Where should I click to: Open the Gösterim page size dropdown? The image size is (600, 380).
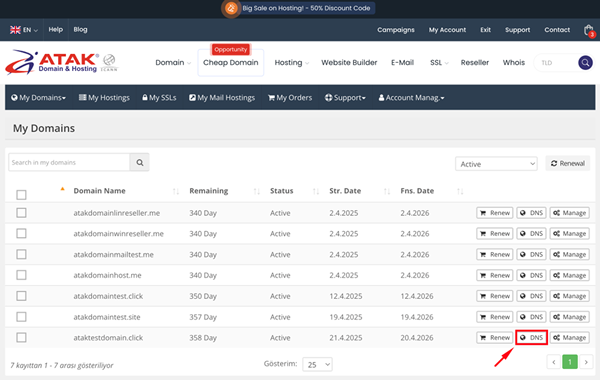coord(317,364)
